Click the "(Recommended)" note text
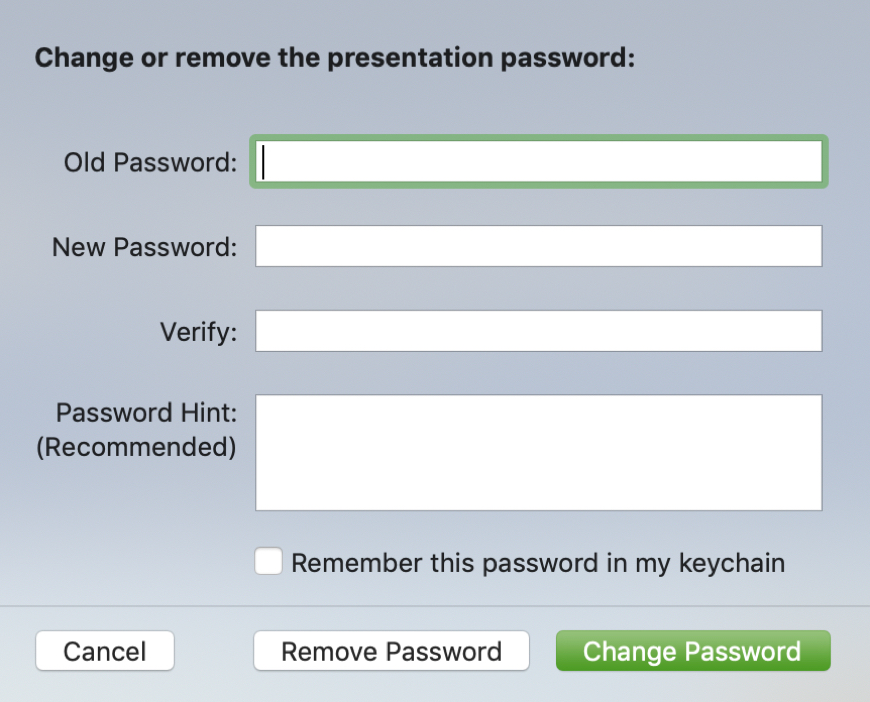 pyautogui.click(x=136, y=447)
